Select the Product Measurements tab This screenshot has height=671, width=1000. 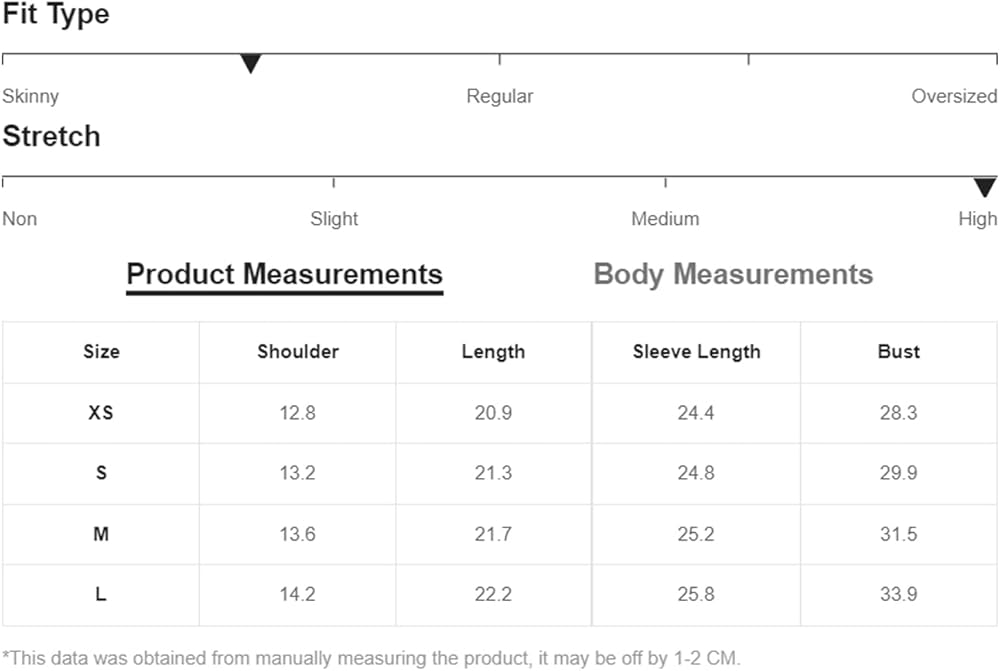click(284, 274)
